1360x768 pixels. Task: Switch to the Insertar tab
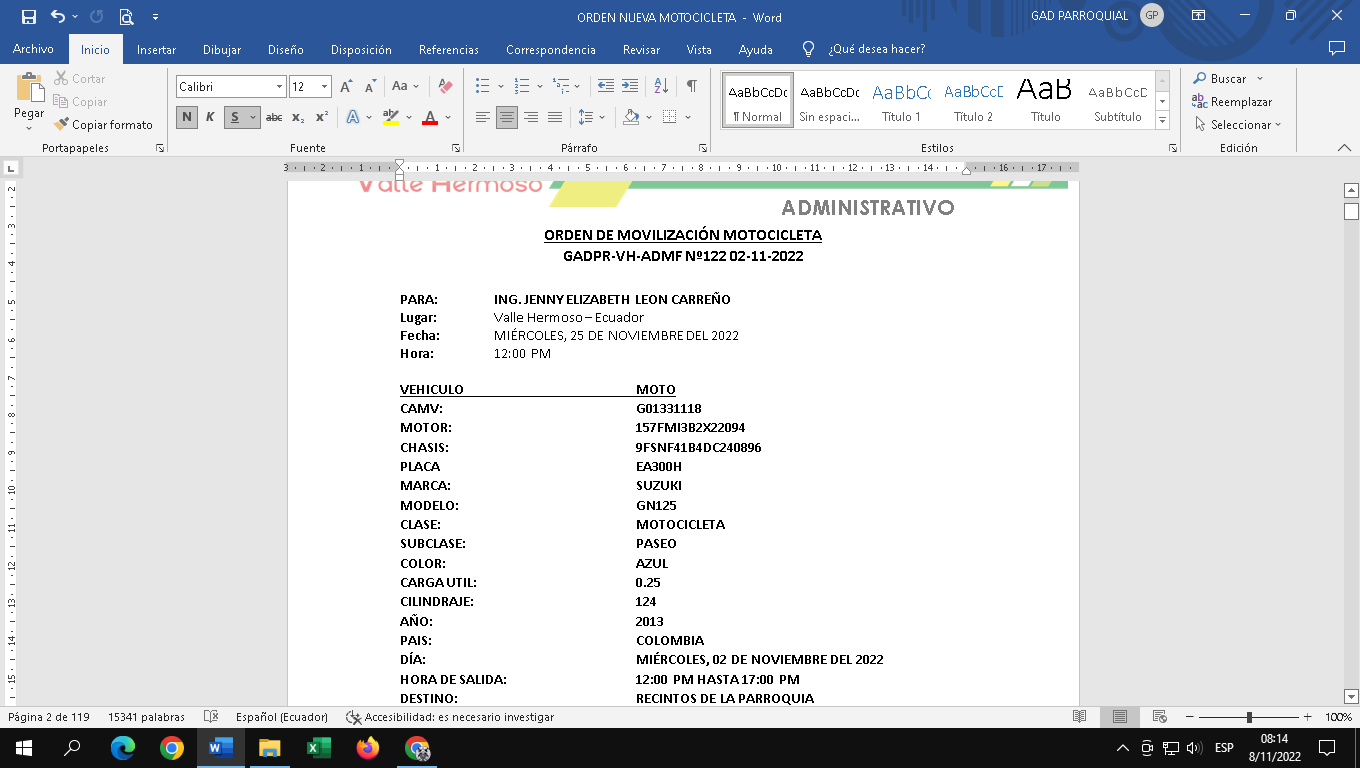(156, 49)
